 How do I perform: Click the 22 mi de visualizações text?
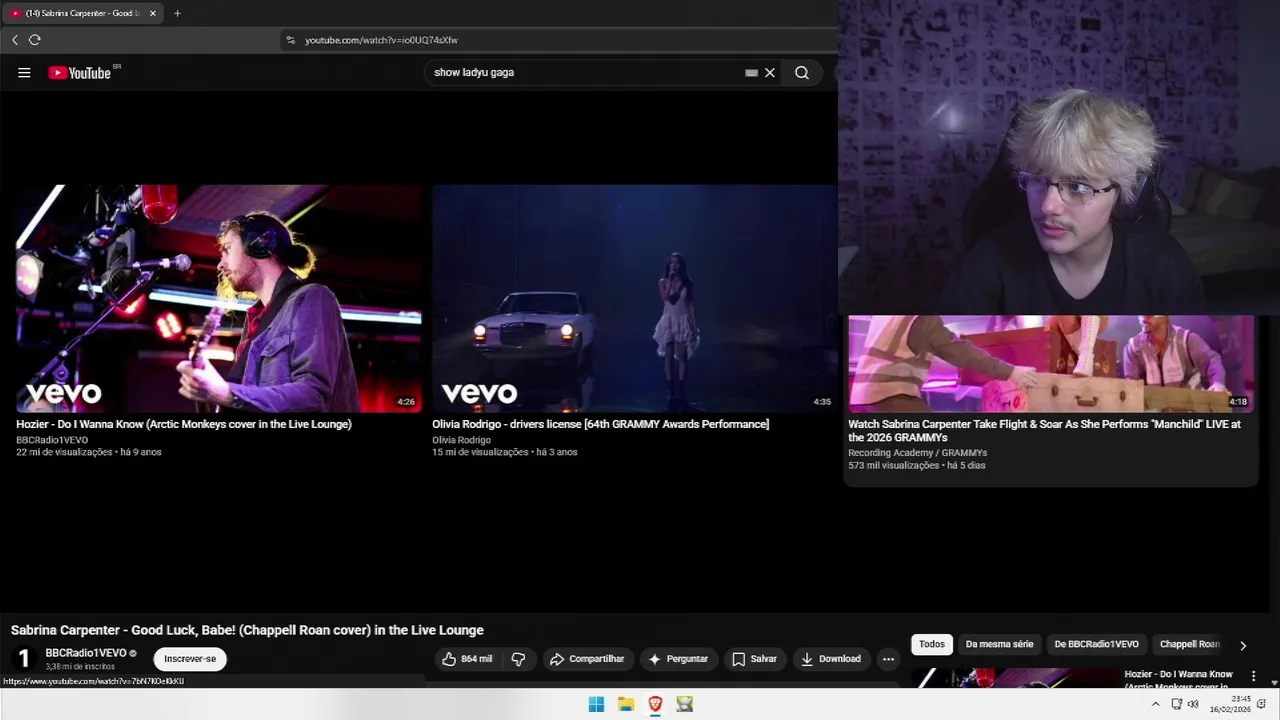(64, 452)
